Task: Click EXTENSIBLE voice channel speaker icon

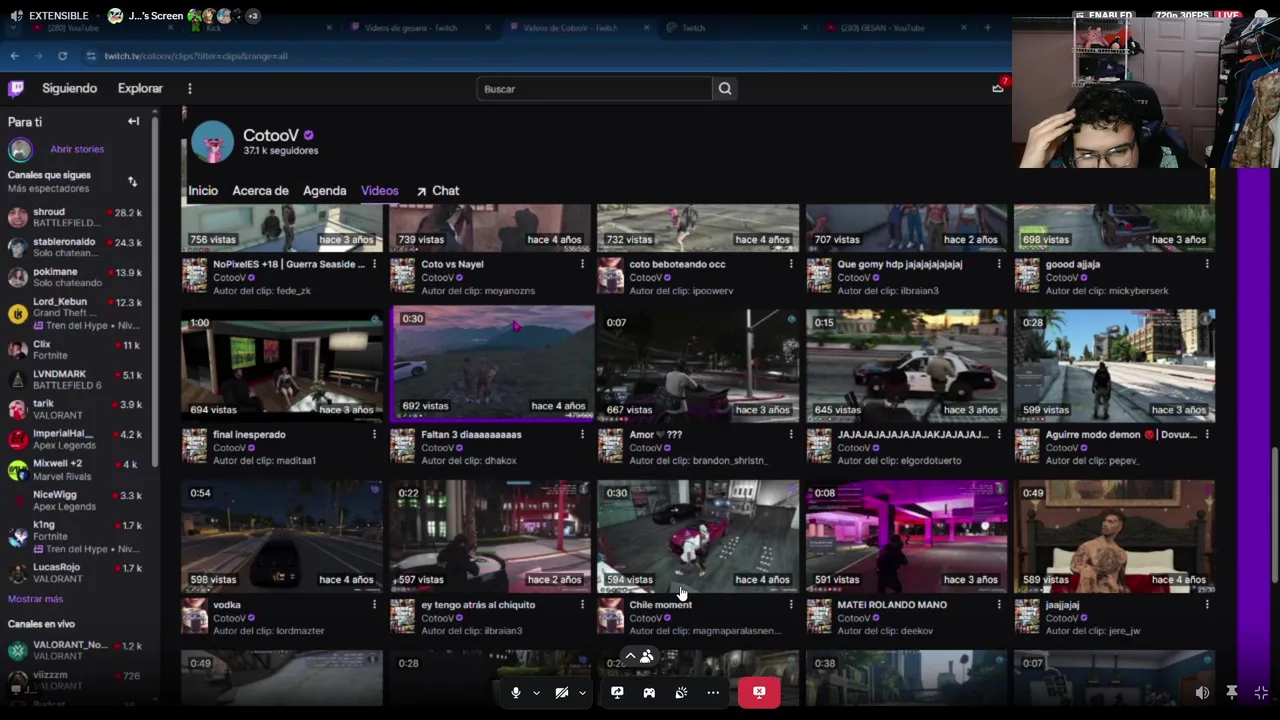Action: pyautogui.click(x=16, y=16)
